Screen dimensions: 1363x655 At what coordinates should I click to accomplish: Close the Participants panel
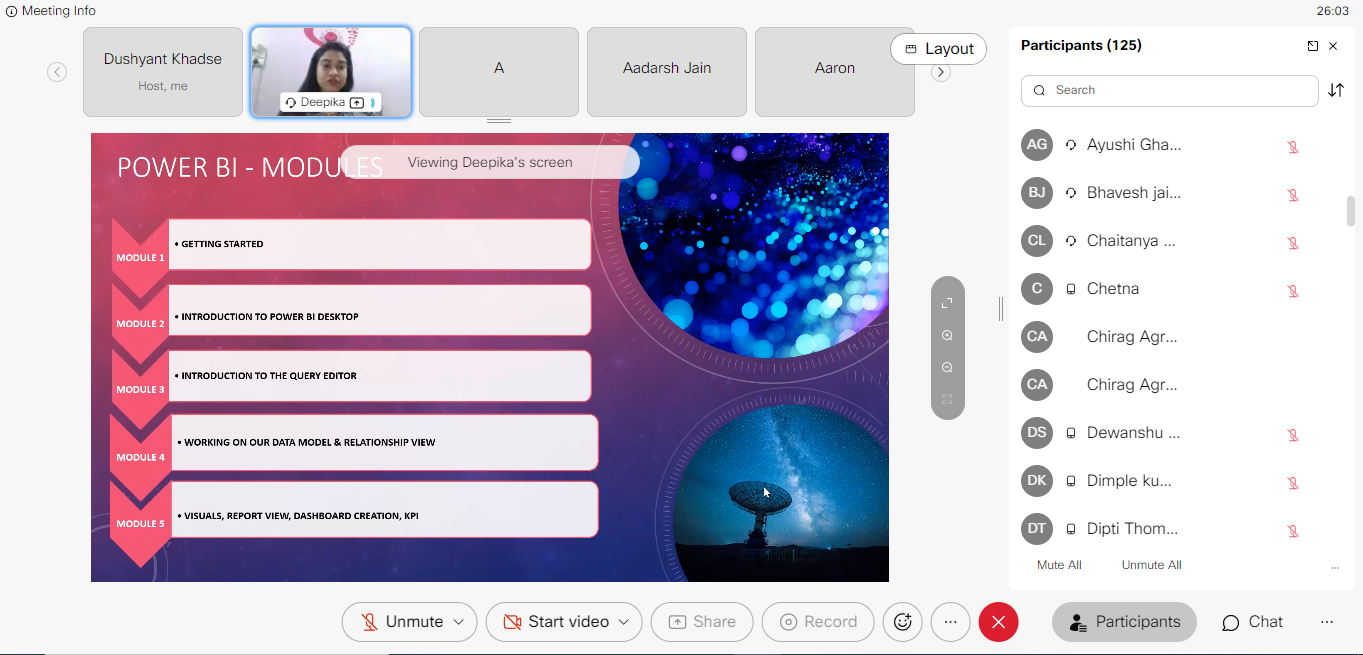[1333, 46]
